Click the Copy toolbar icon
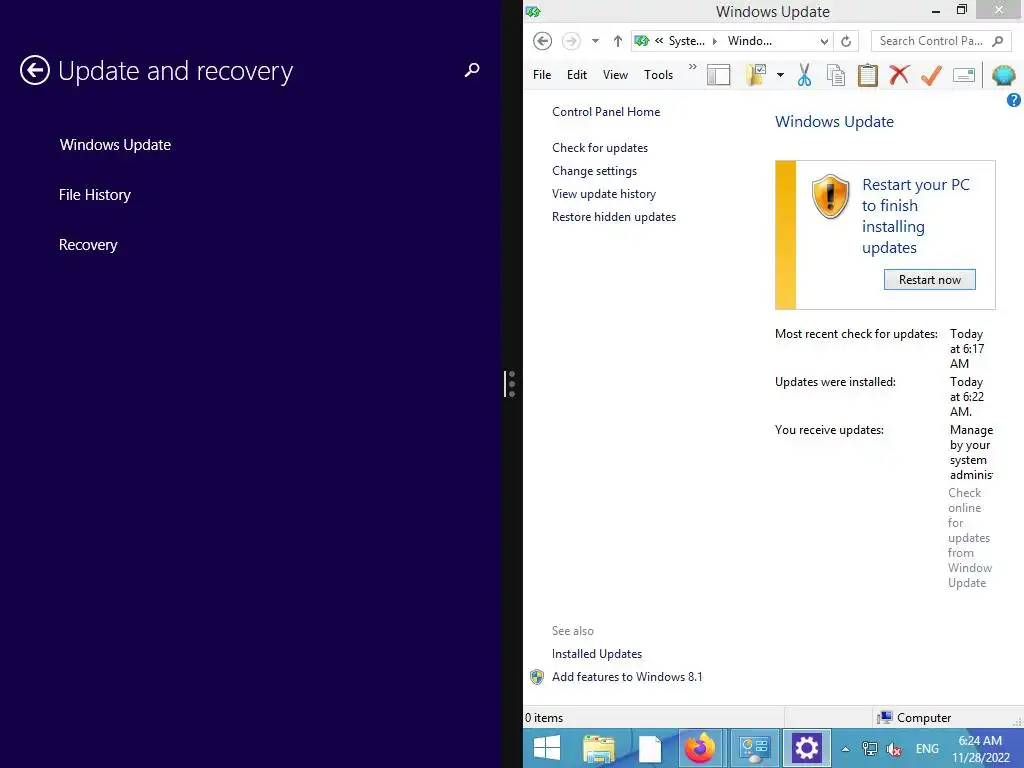 point(836,75)
